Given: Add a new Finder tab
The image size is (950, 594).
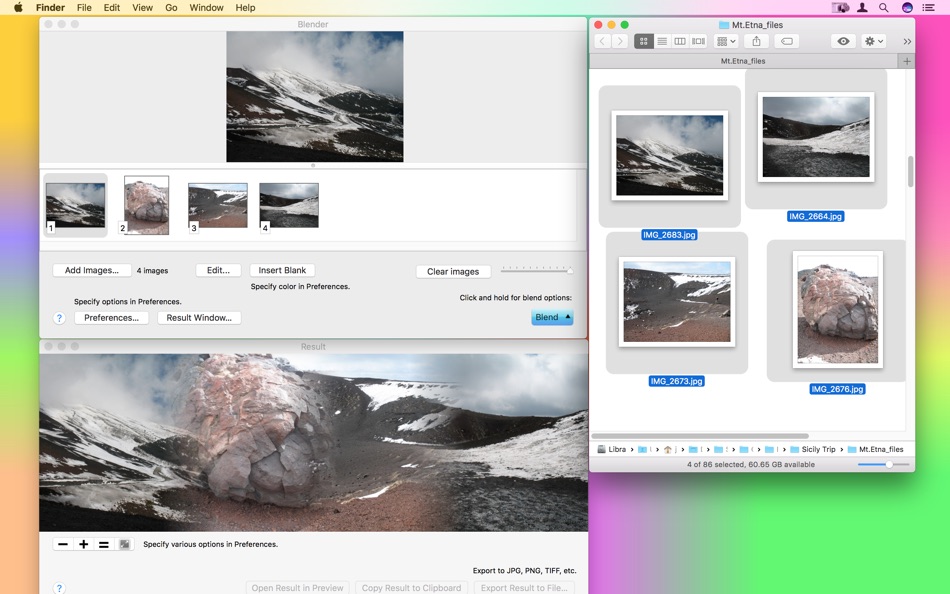Looking at the screenshot, I should click(x=906, y=61).
